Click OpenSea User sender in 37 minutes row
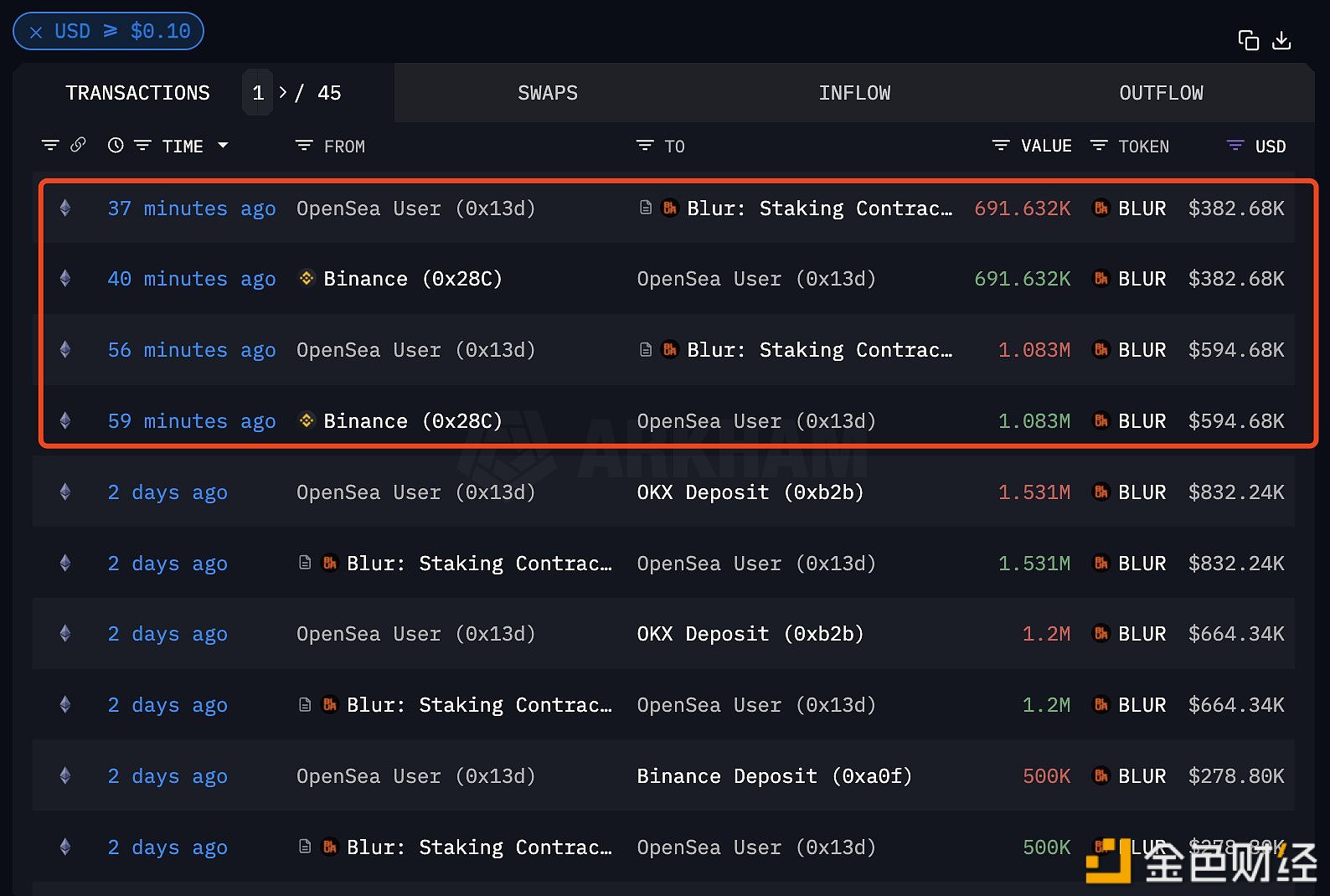1330x896 pixels. click(415, 209)
